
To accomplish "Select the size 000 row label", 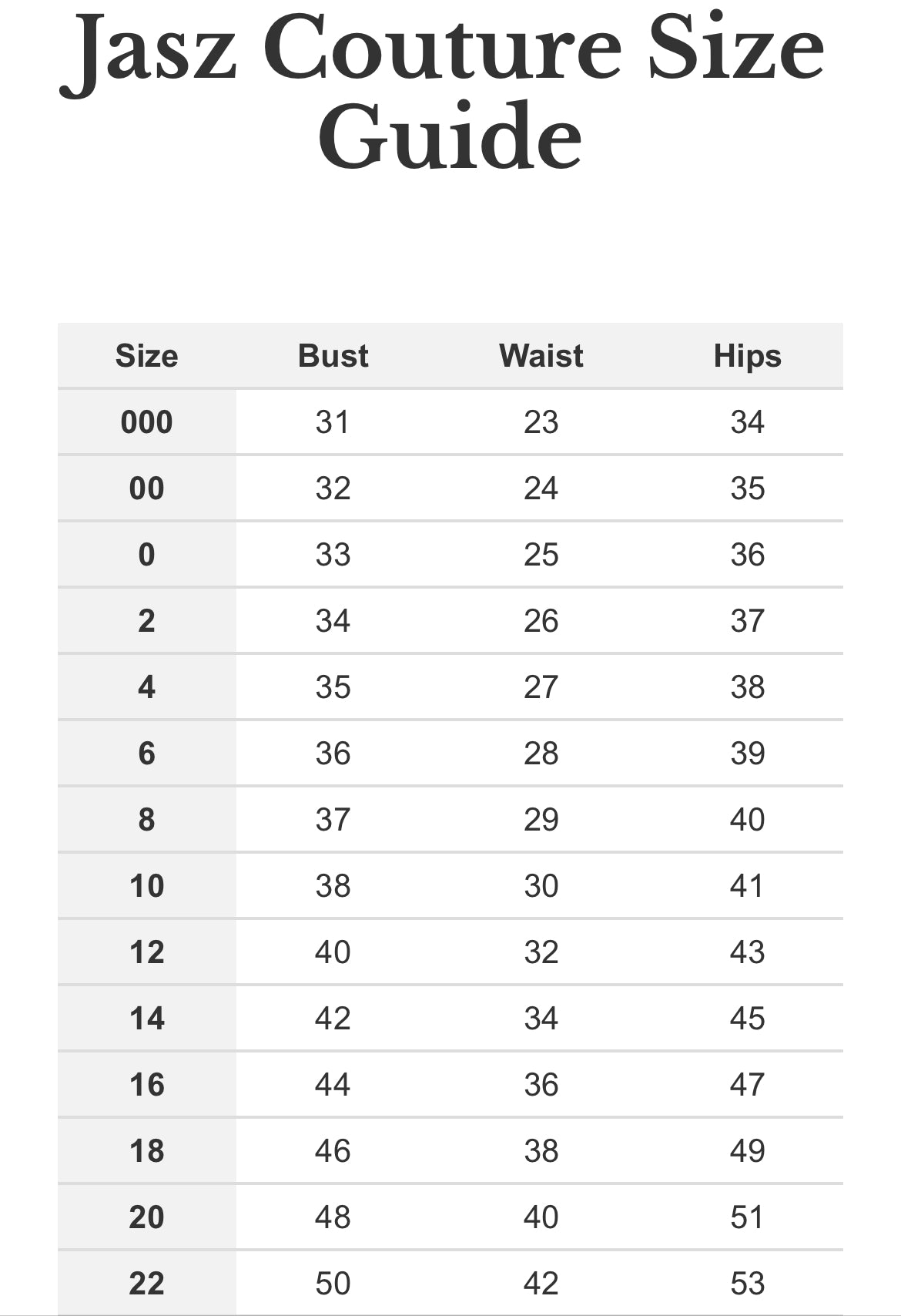I will click(146, 422).
